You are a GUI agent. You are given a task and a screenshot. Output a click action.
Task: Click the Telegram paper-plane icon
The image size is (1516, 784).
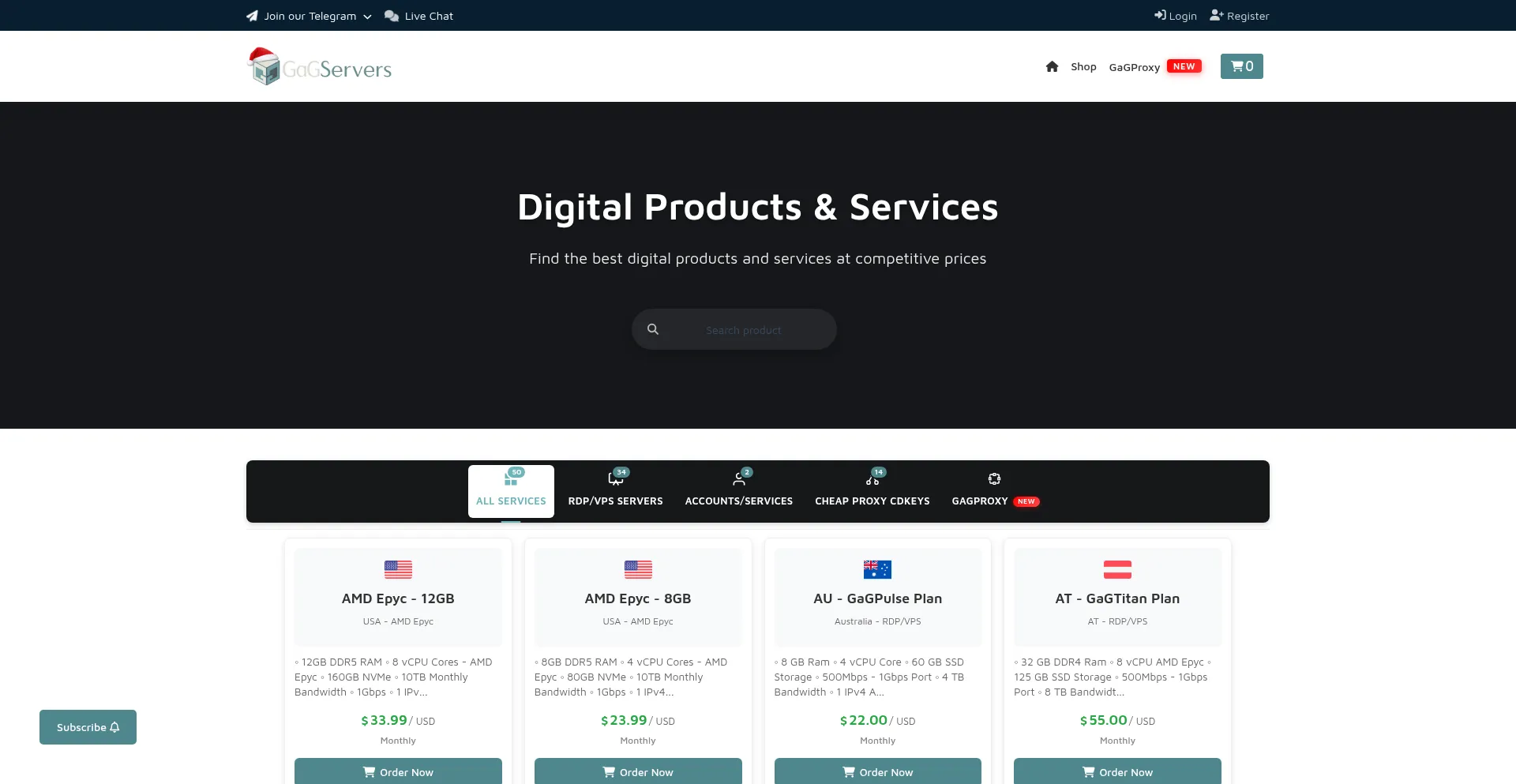251,15
